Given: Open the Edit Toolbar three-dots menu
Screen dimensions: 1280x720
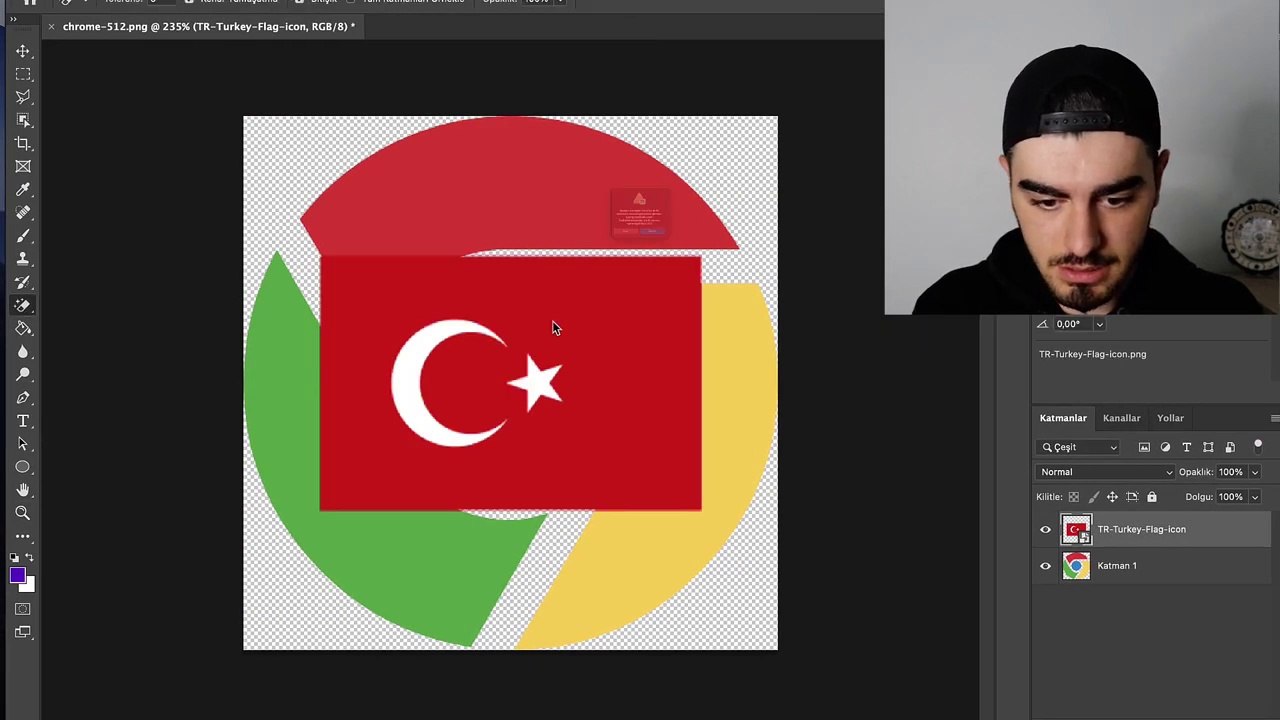Looking at the screenshot, I should tap(23, 537).
